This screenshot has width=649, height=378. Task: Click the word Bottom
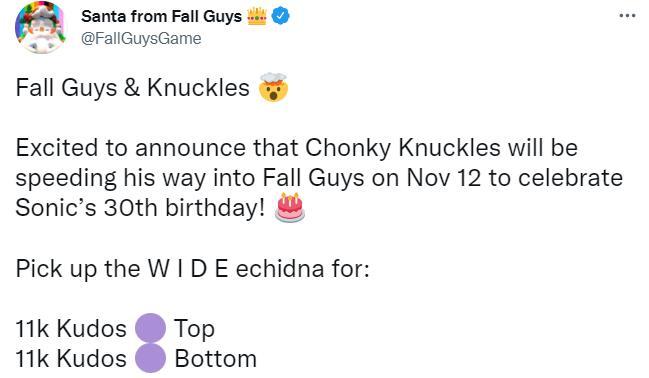tap(216, 359)
